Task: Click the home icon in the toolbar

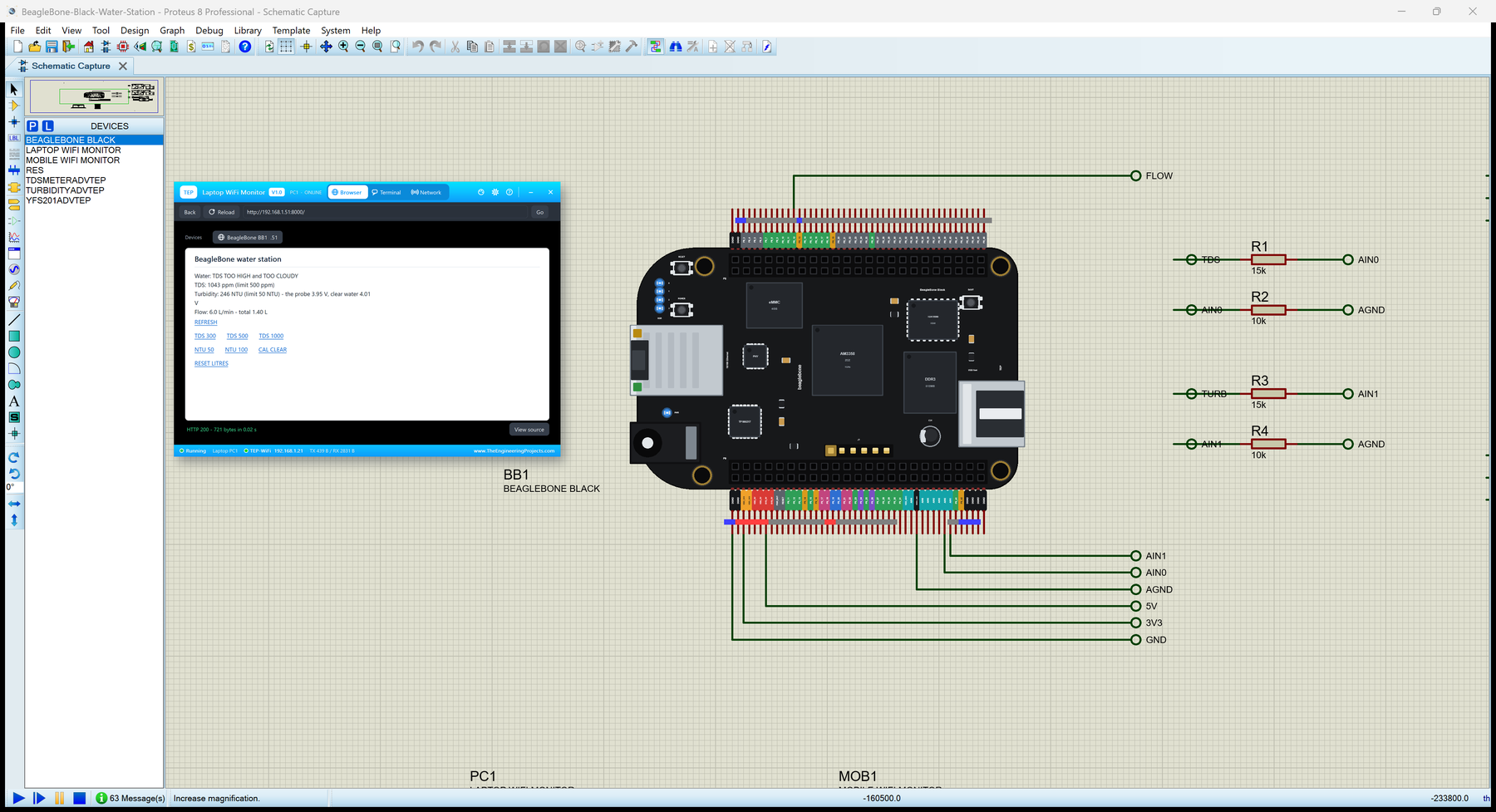Action: click(89, 47)
